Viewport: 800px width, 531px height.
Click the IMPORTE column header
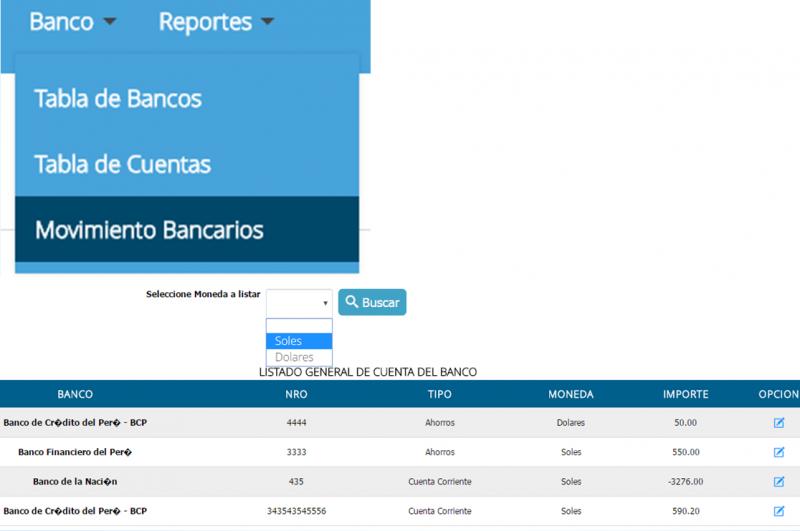coord(686,394)
